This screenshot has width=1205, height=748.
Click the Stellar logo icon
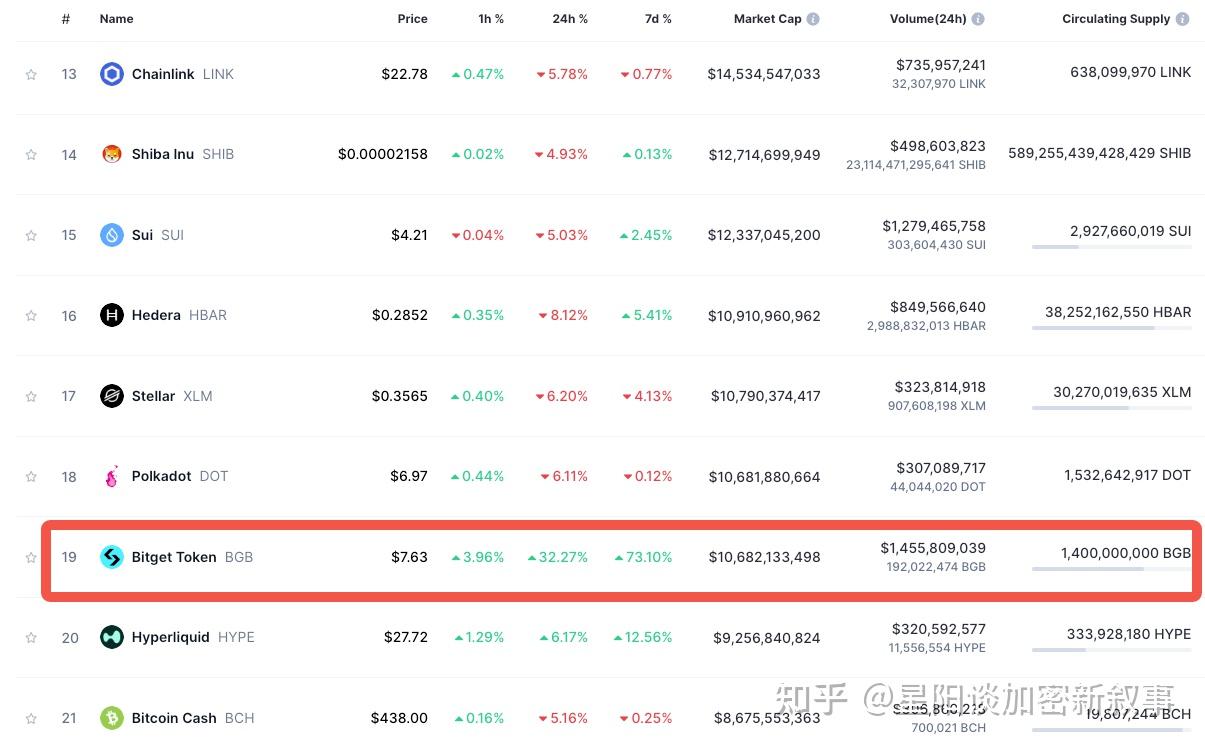tap(112, 396)
